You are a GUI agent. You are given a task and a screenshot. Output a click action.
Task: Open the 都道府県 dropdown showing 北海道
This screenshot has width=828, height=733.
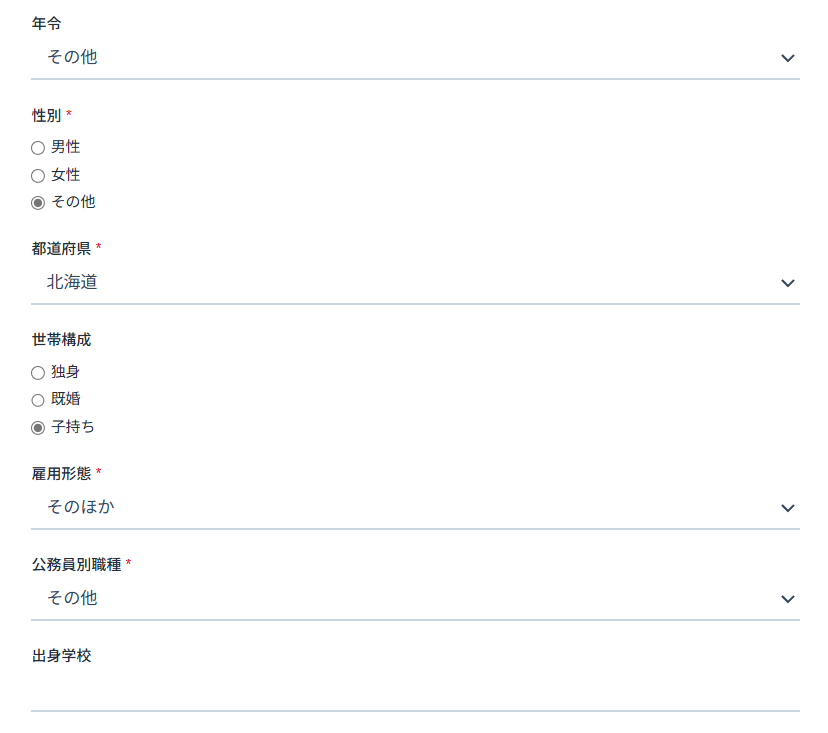click(x=415, y=283)
